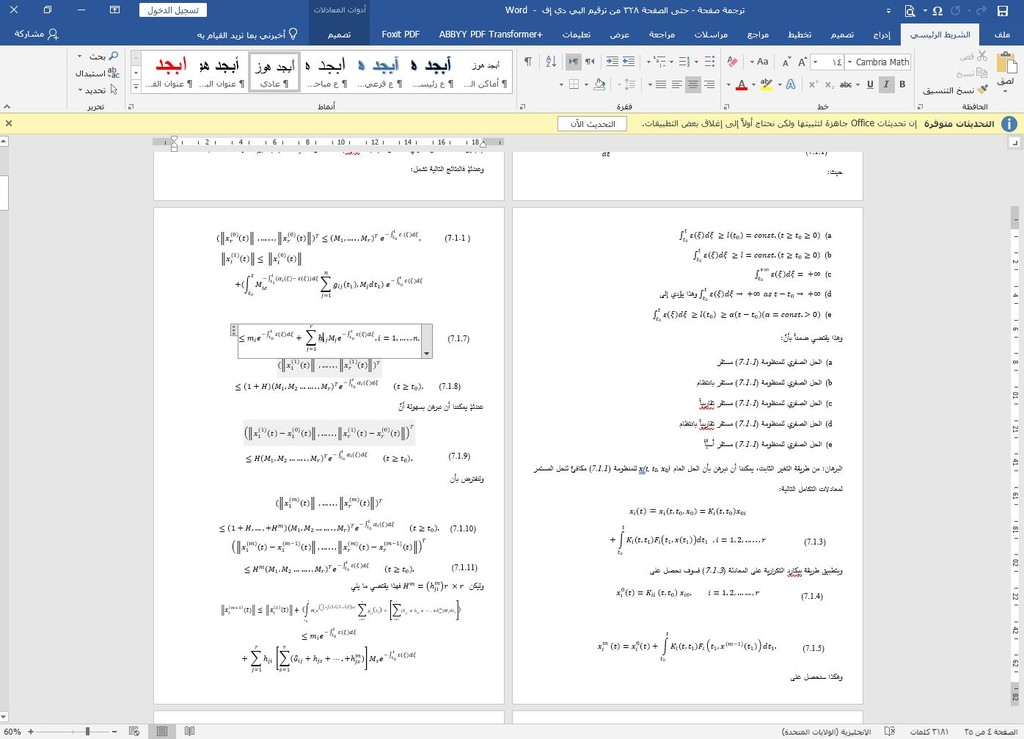This screenshot has width=1024, height=739.
Task: Click Replace (استبدال) in editing group
Action: 98,73
